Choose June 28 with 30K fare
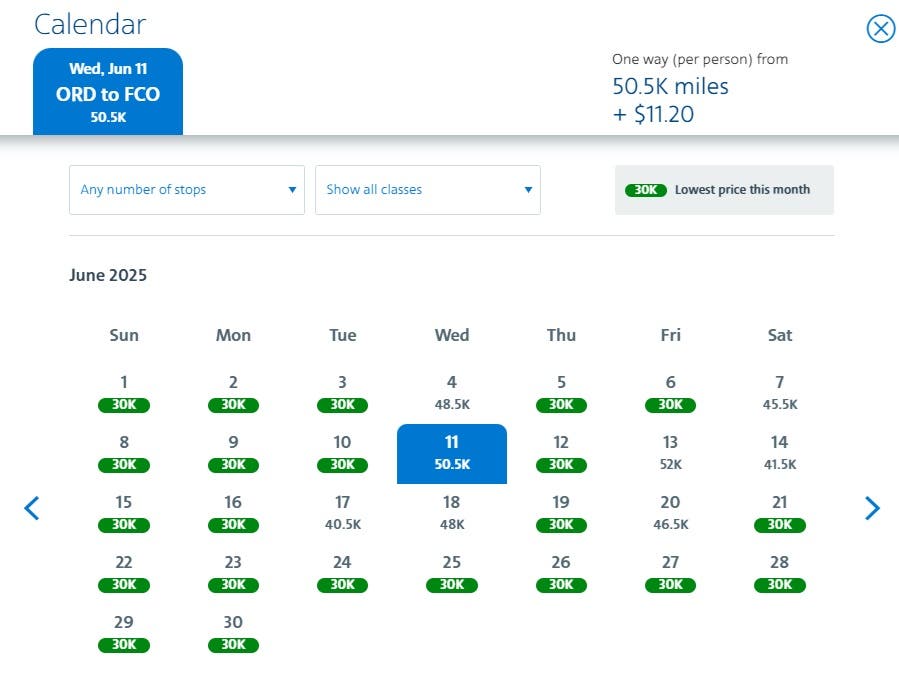The height and width of the screenshot is (675, 899). 780,573
